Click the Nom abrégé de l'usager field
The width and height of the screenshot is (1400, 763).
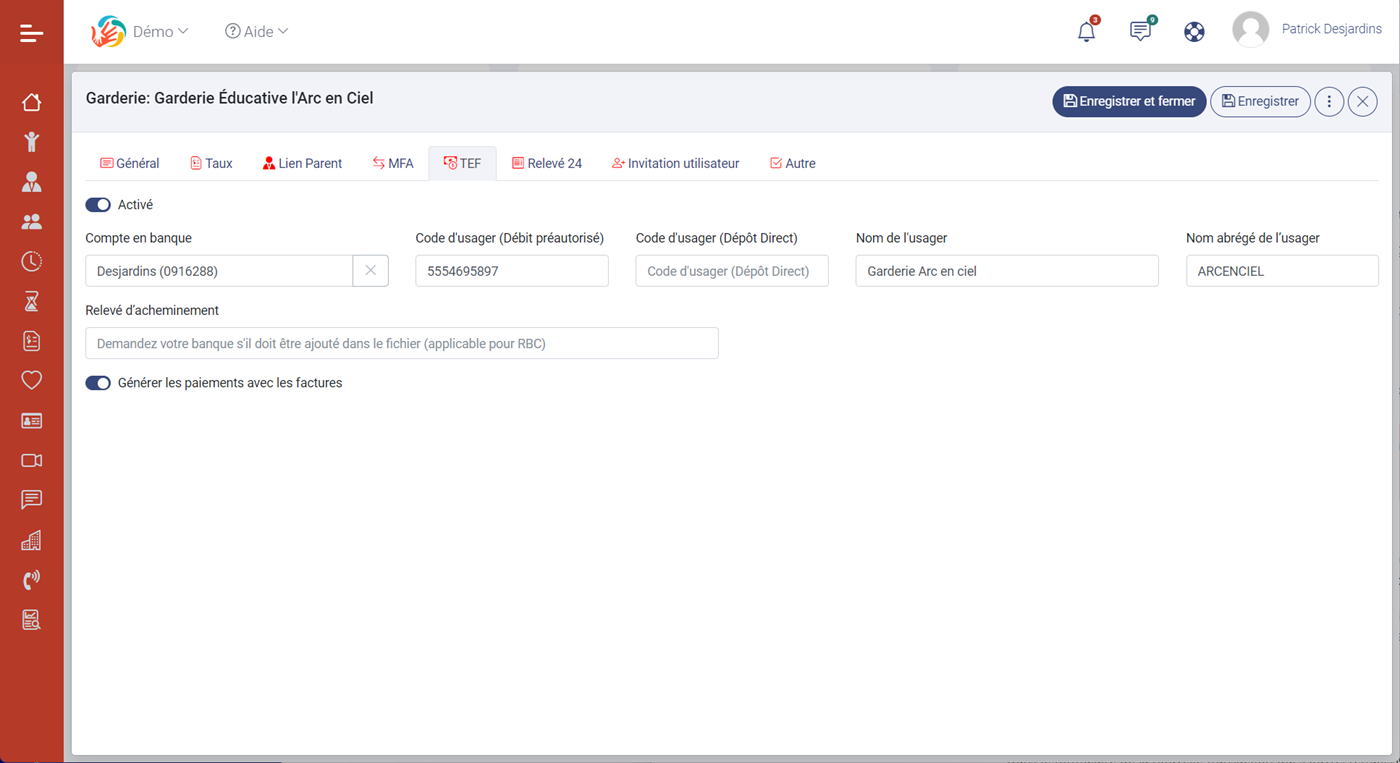click(1282, 271)
